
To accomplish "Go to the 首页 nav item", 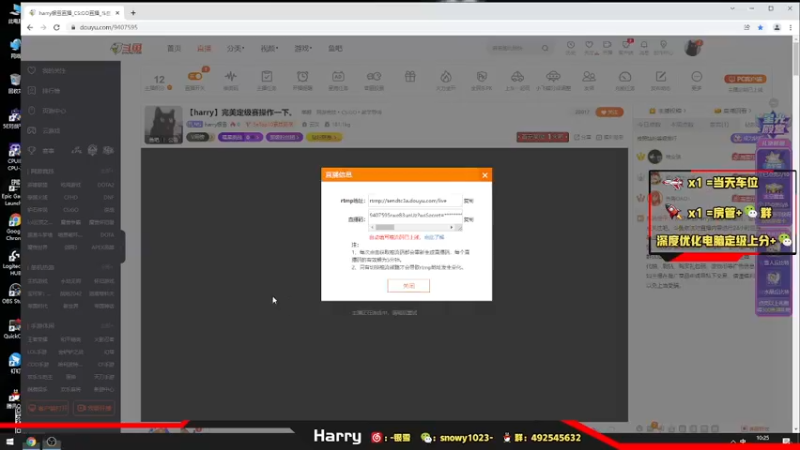I will [x=174, y=48].
